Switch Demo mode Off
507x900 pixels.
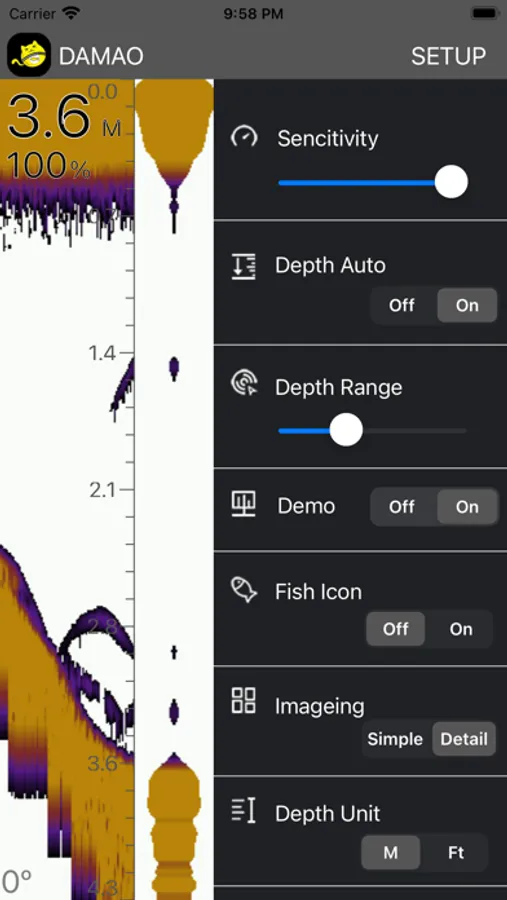(402, 507)
